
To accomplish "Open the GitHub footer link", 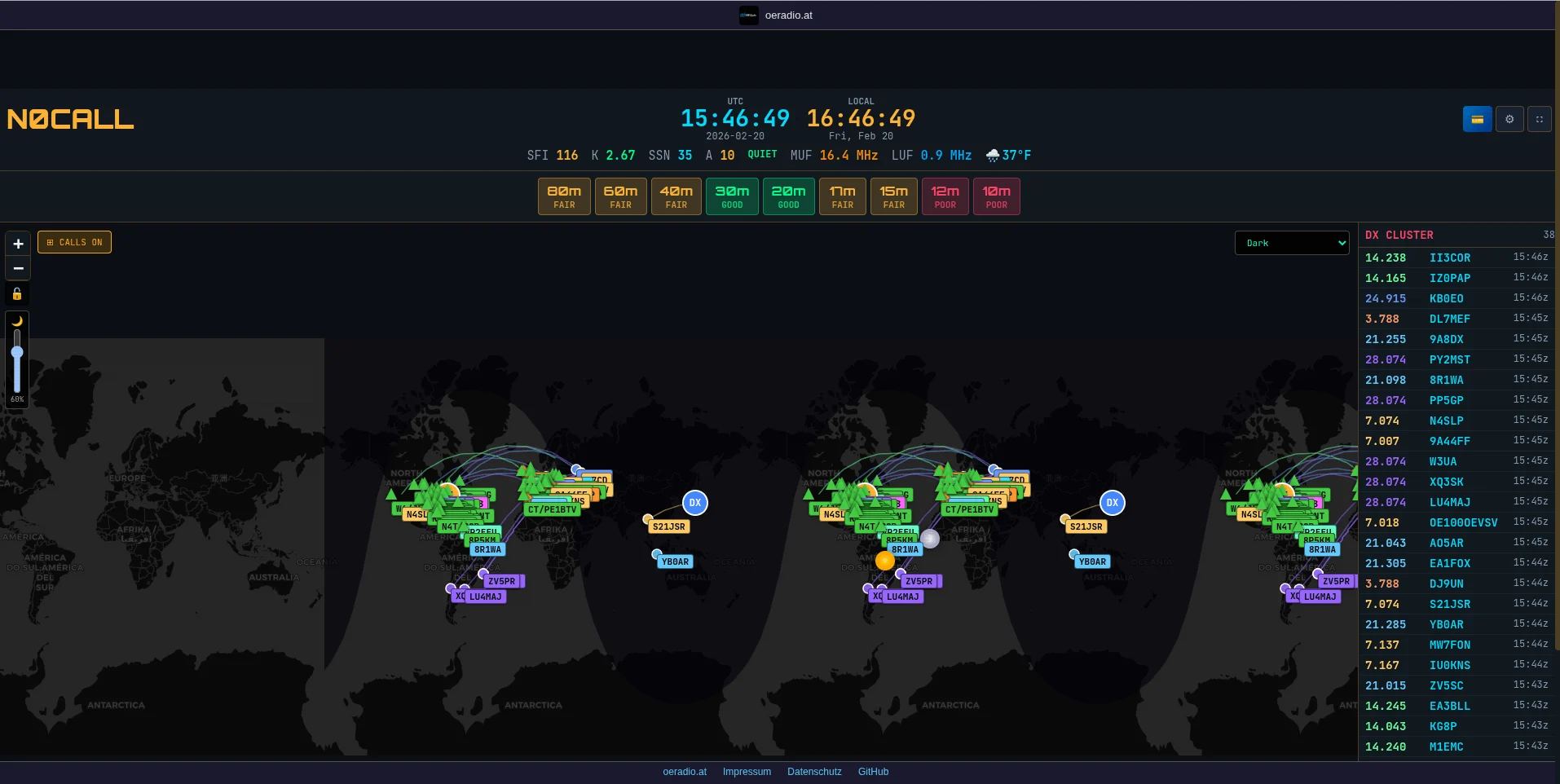I will click(873, 772).
